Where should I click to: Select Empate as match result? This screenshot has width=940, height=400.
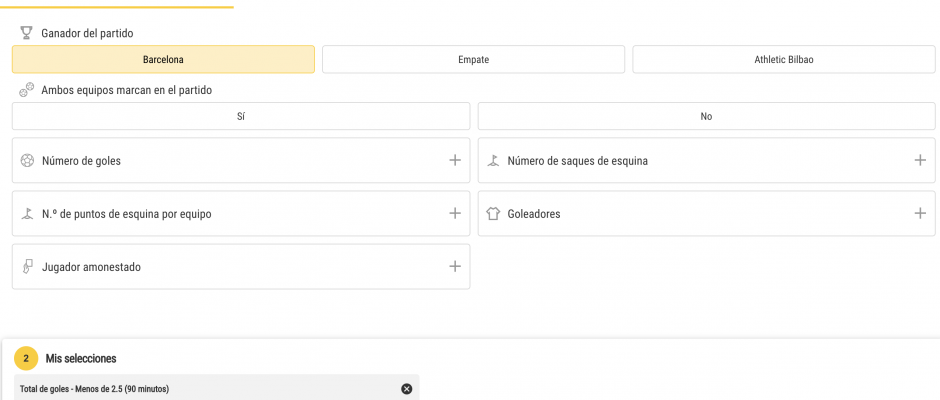(x=474, y=59)
